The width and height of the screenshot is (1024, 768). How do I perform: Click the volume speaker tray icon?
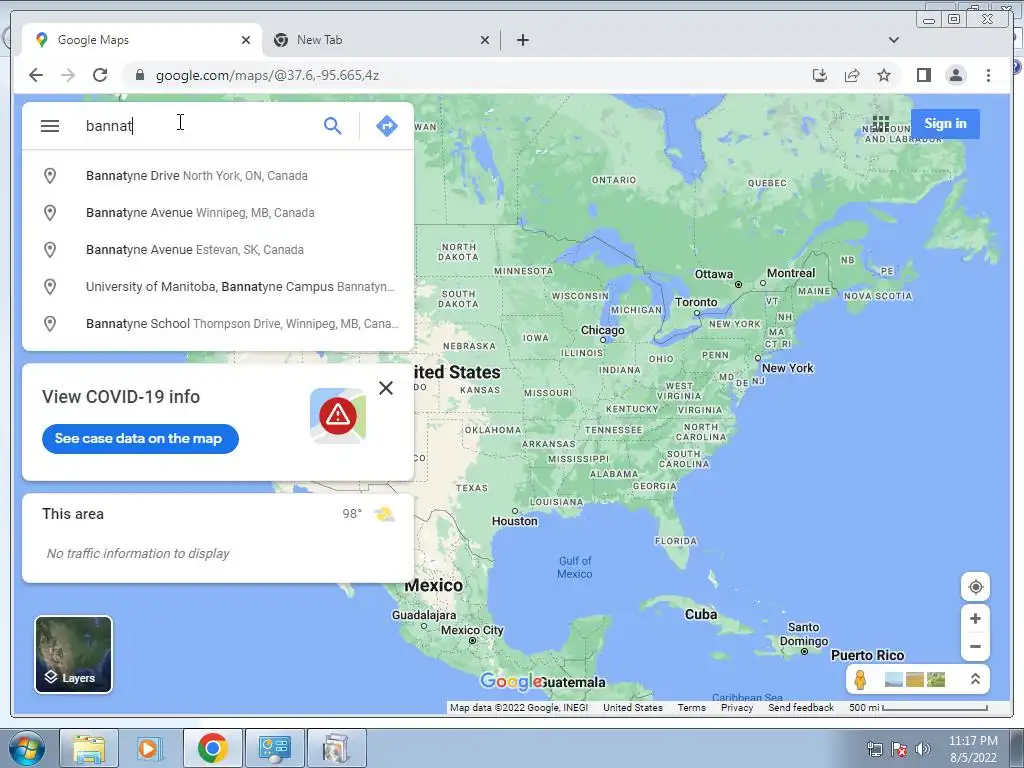(x=923, y=749)
